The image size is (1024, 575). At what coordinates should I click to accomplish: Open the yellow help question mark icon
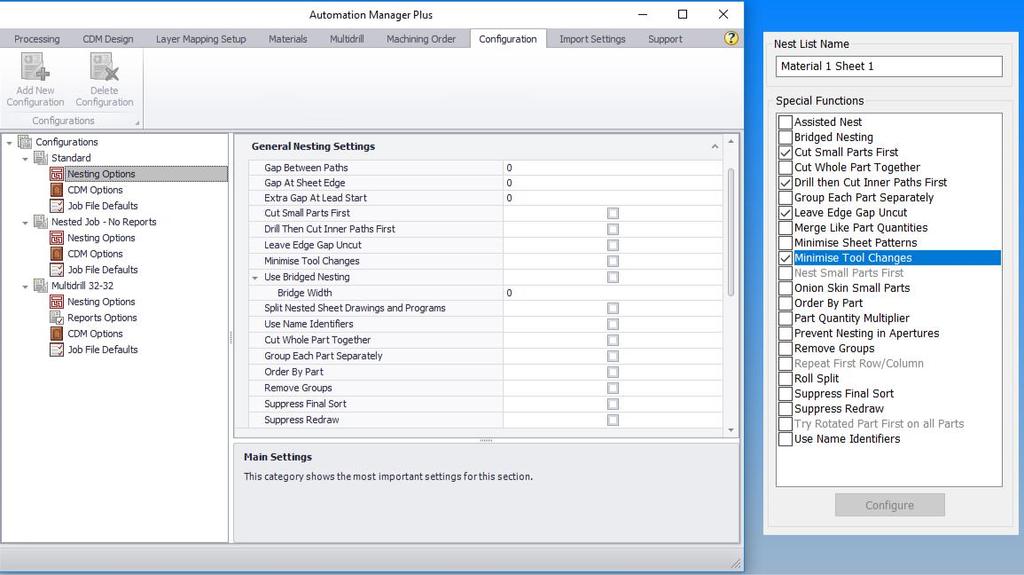point(731,39)
